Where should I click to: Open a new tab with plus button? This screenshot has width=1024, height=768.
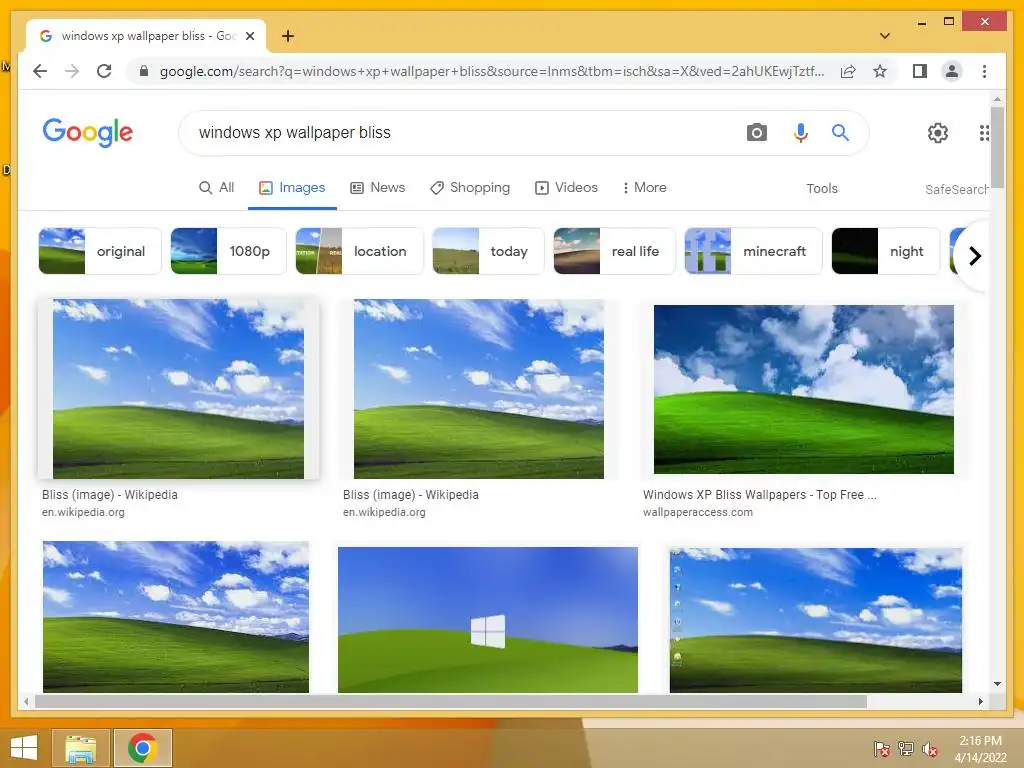pyautogui.click(x=287, y=36)
